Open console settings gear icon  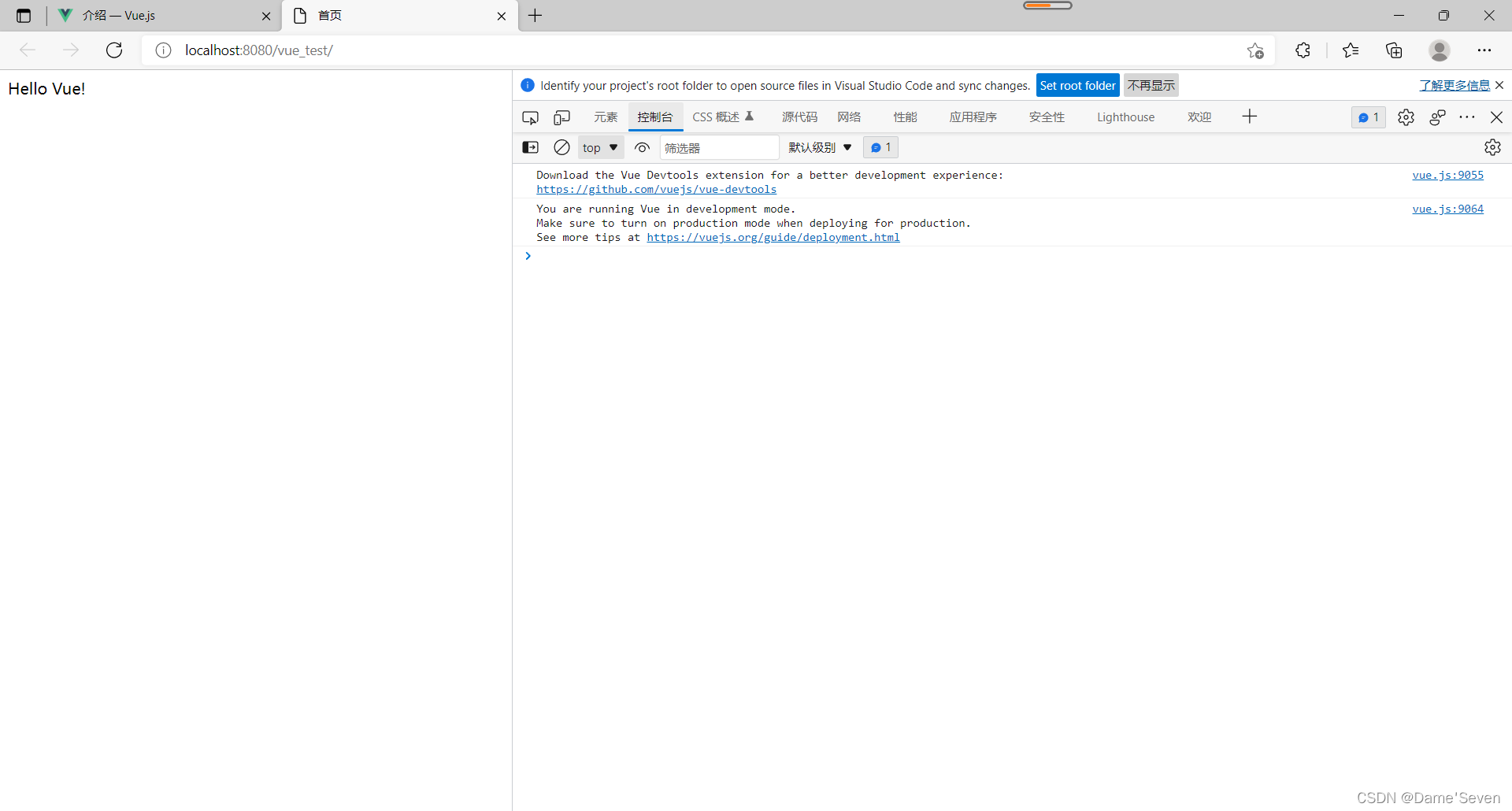click(1492, 147)
